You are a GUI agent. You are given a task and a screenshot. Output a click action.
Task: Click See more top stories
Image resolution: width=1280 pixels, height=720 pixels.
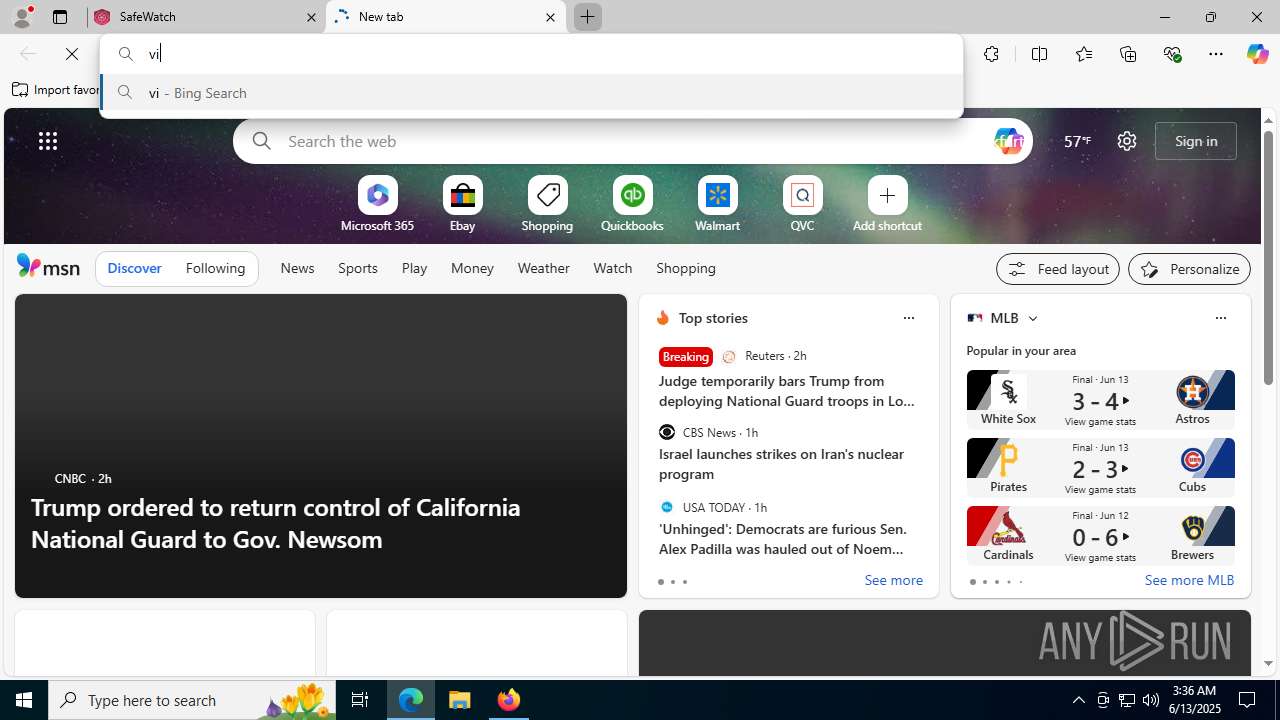click(x=893, y=581)
